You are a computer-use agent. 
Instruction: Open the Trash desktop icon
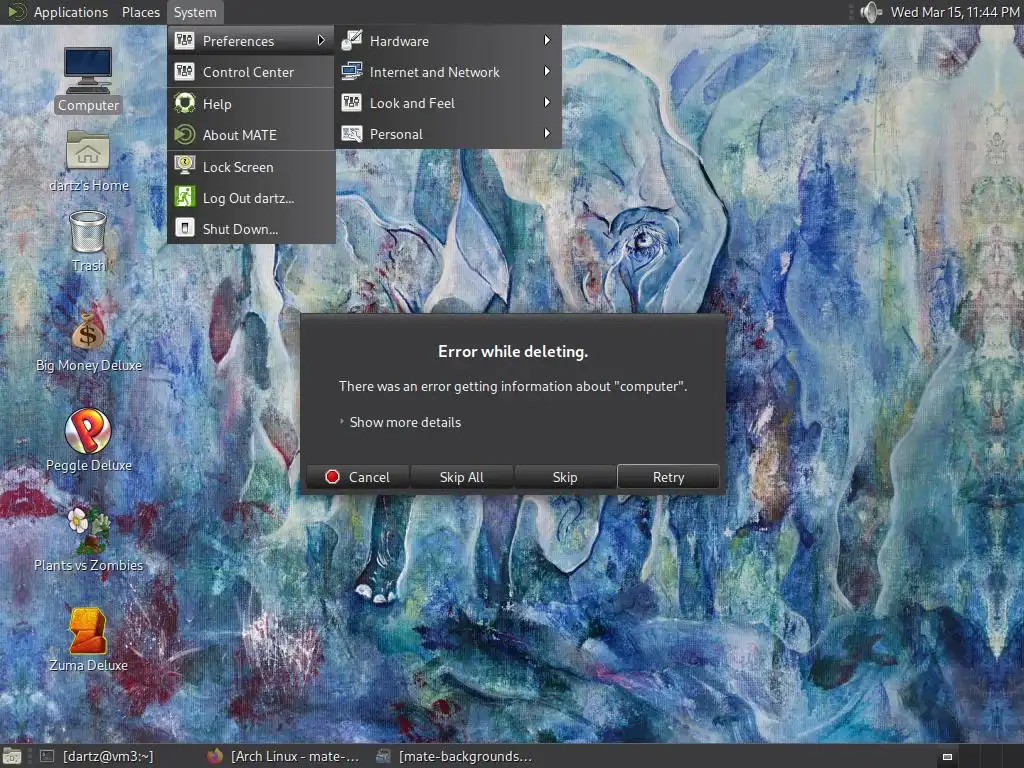(x=88, y=232)
